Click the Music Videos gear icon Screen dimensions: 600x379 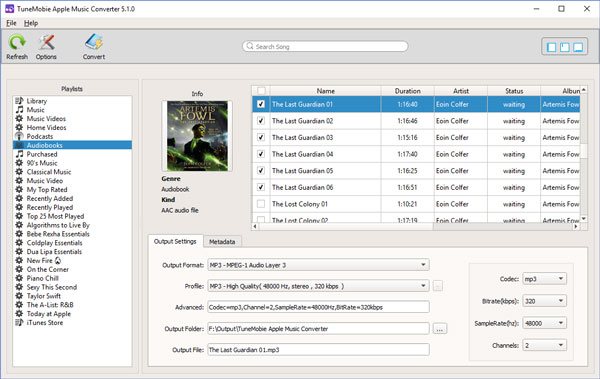pos(19,119)
